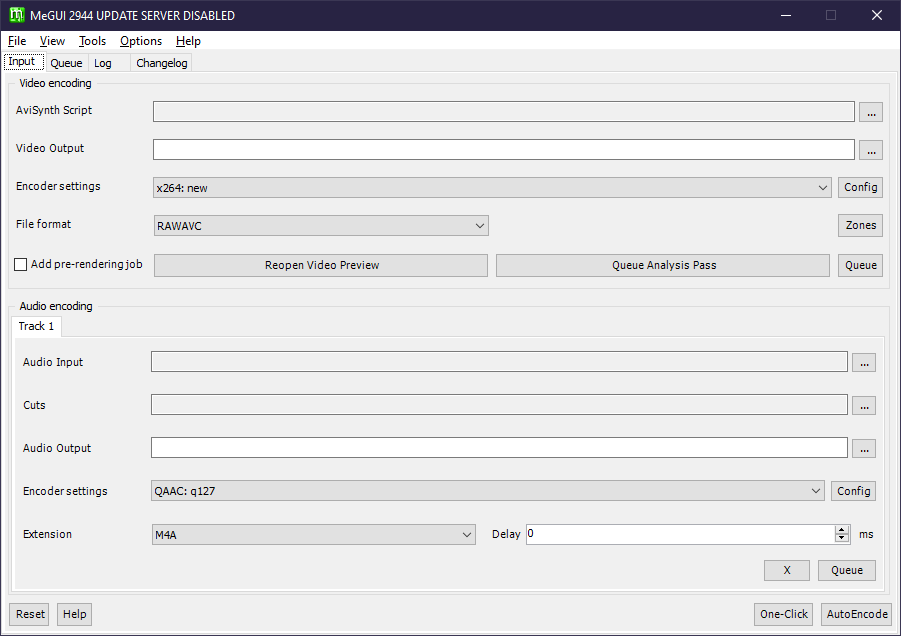Open the One-Click encoder
The width and height of the screenshot is (901, 636).
(783, 614)
